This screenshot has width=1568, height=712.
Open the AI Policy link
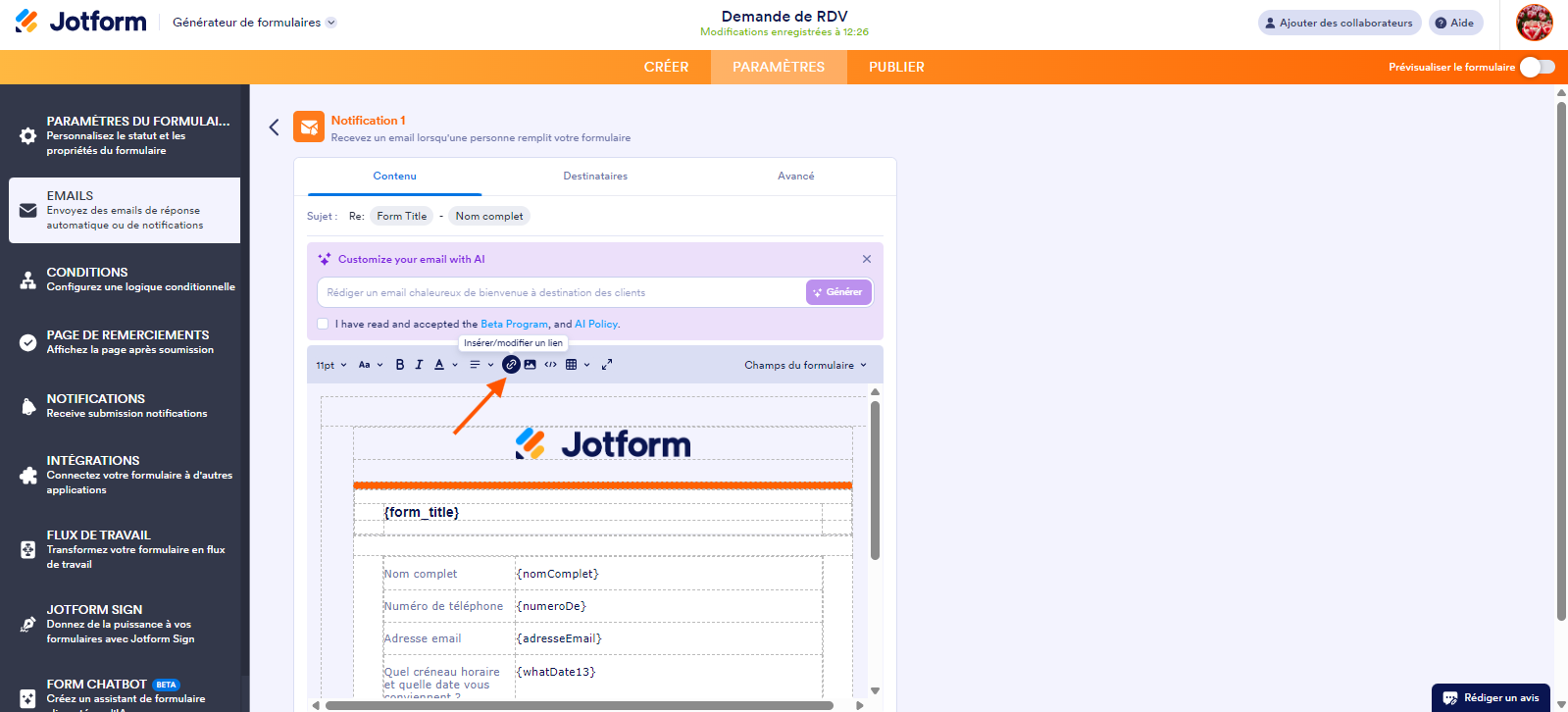(x=596, y=324)
